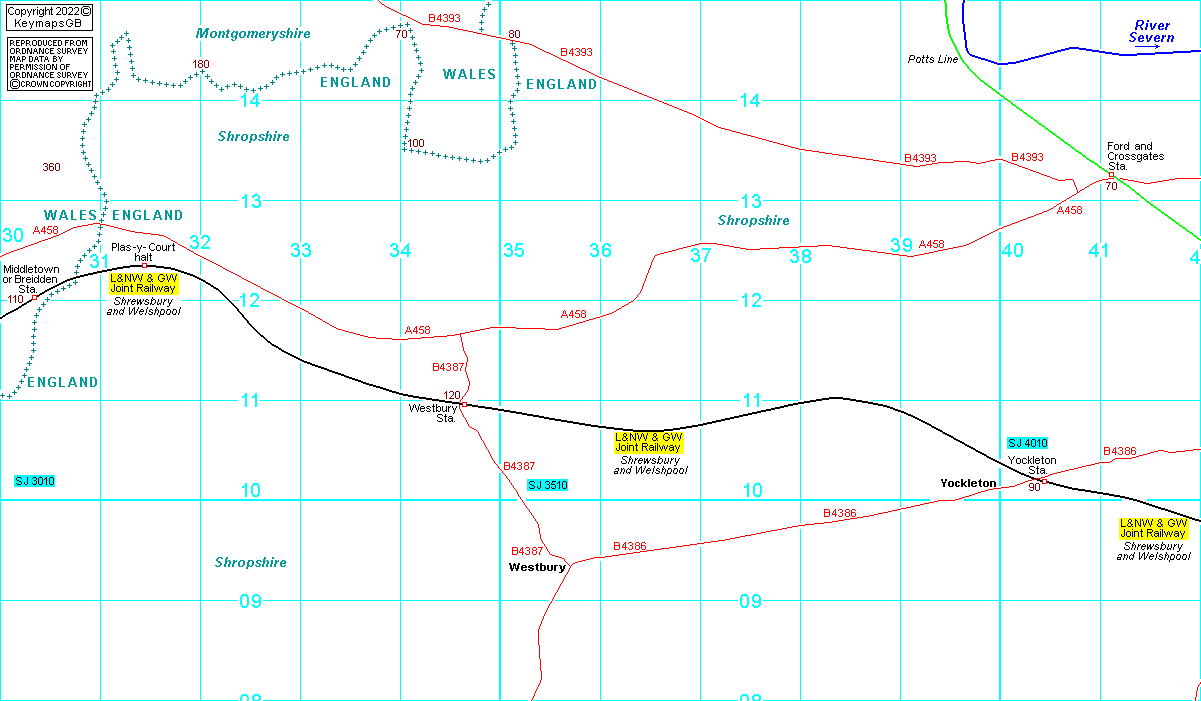Select the Yockleton village name
Viewport: 1201px width, 701px height.
[x=968, y=483]
